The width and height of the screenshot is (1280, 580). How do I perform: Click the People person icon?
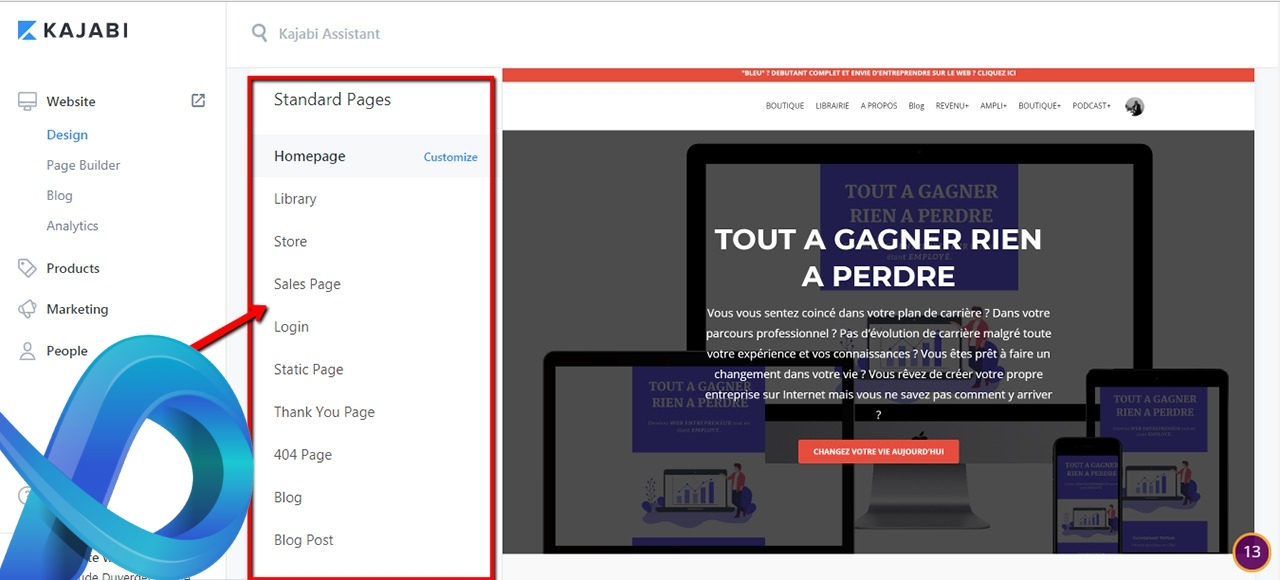[x=27, y=351]
